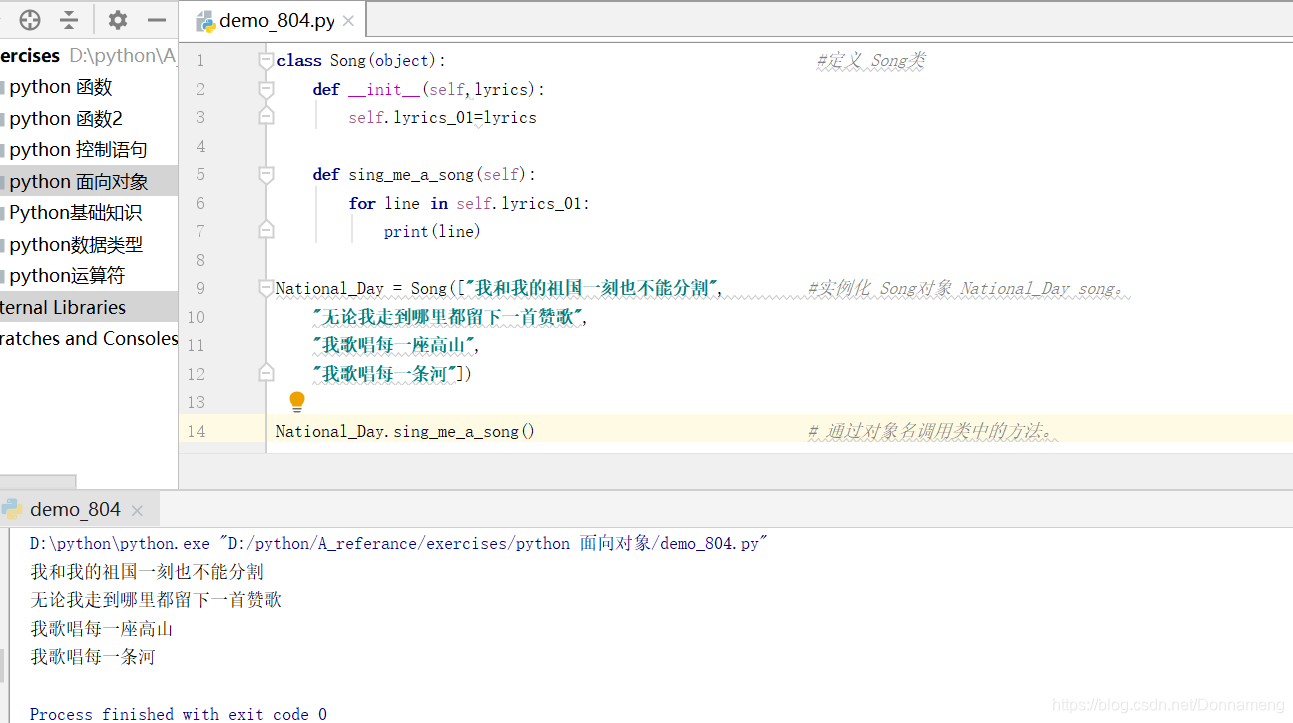
Task: Open project panel settings gear
Action: (118, 20)
